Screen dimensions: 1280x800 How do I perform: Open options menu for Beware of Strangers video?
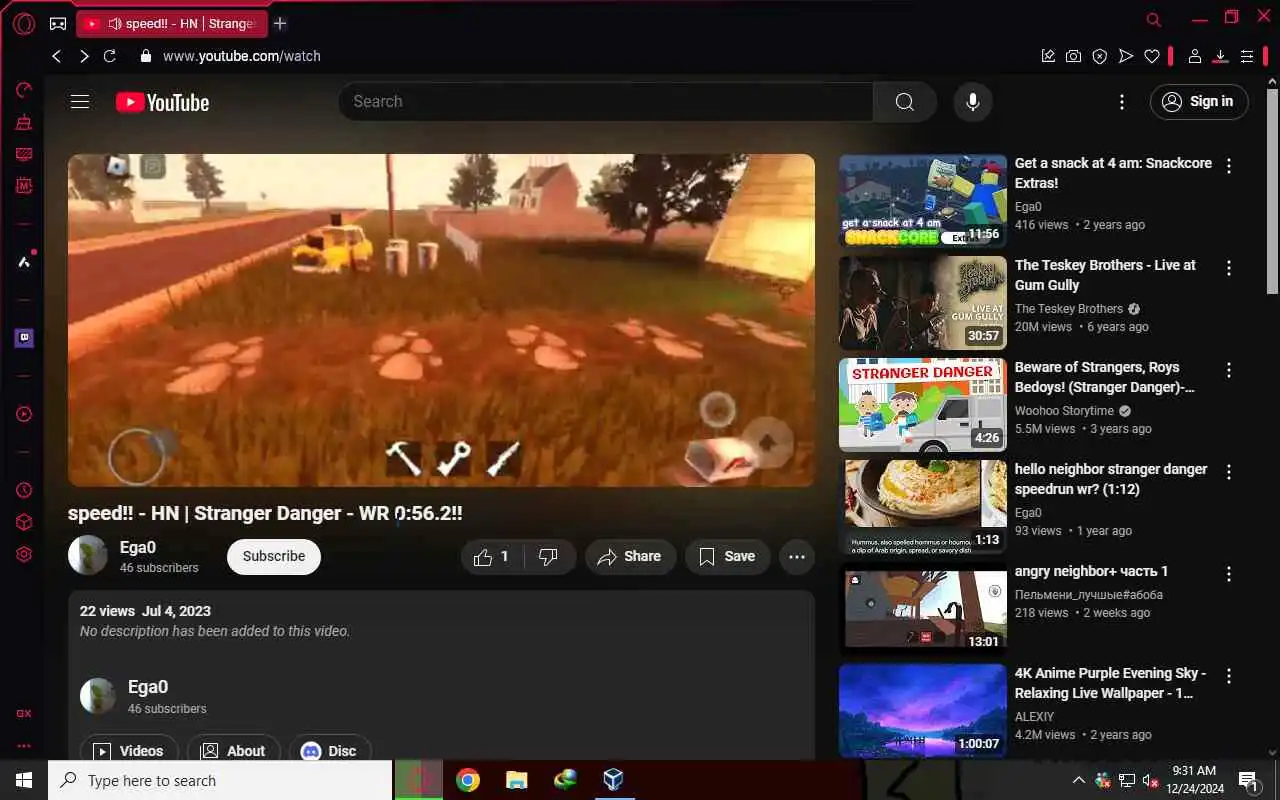1229,370
